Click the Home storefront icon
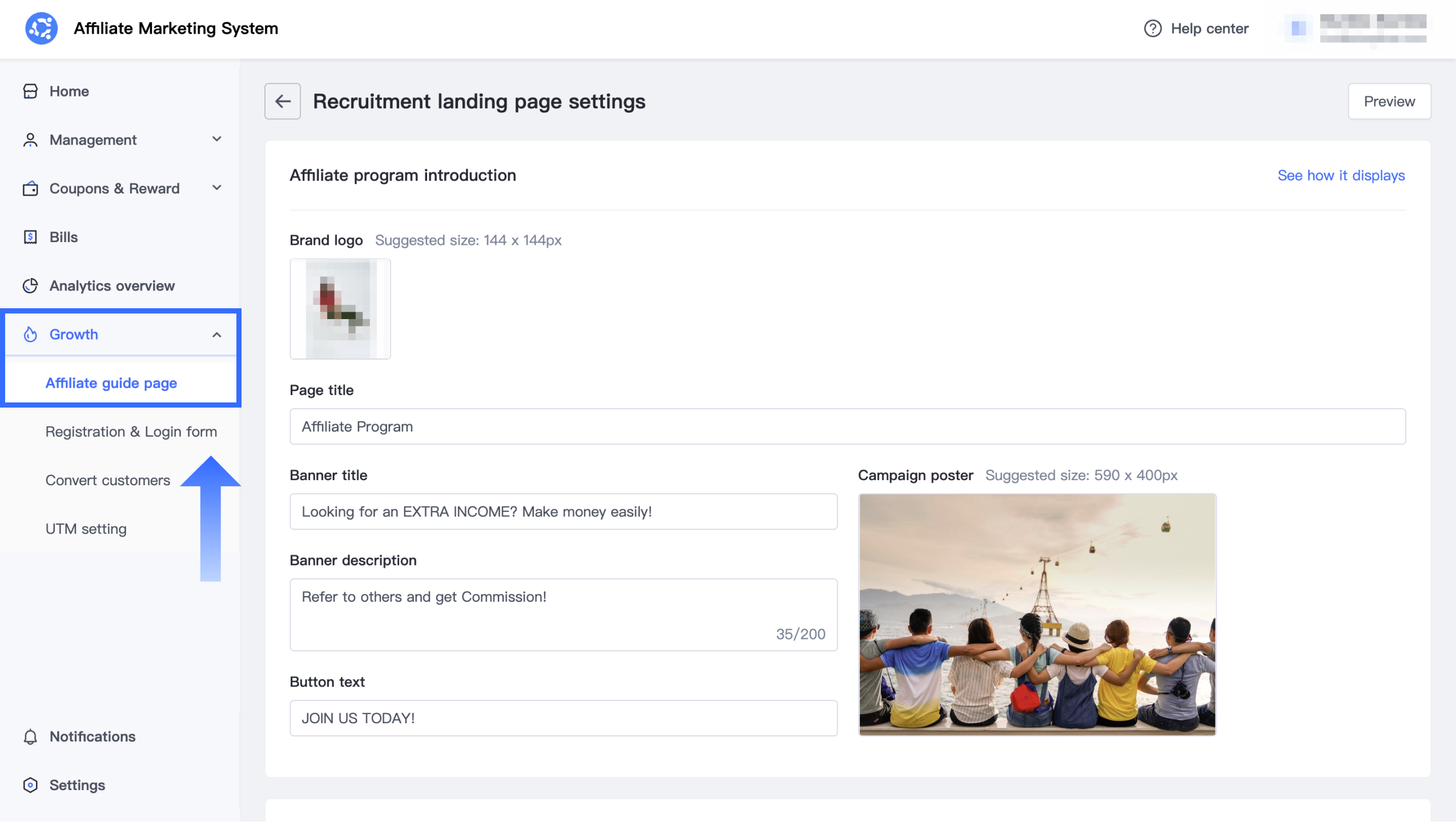 (30, 91)
